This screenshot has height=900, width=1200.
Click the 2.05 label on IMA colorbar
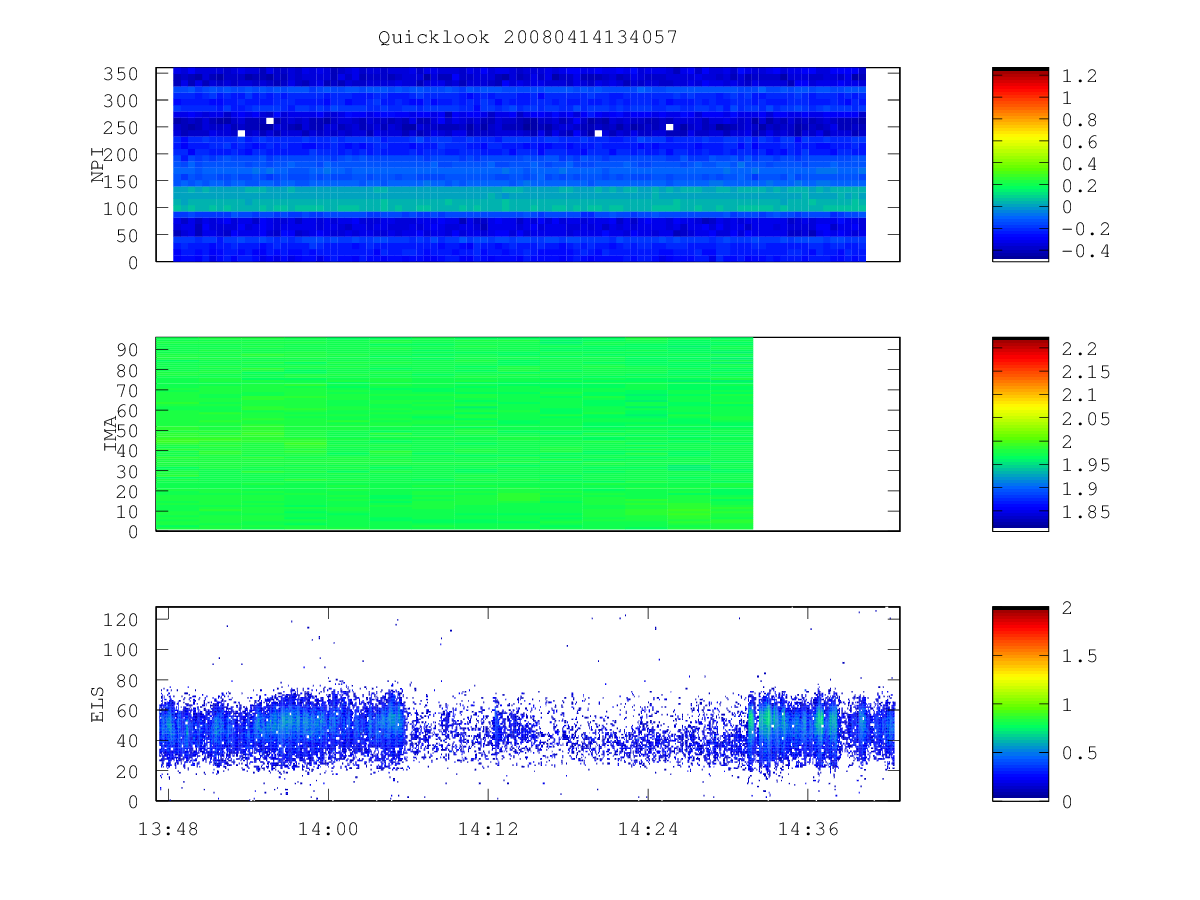click(1086, 419)
